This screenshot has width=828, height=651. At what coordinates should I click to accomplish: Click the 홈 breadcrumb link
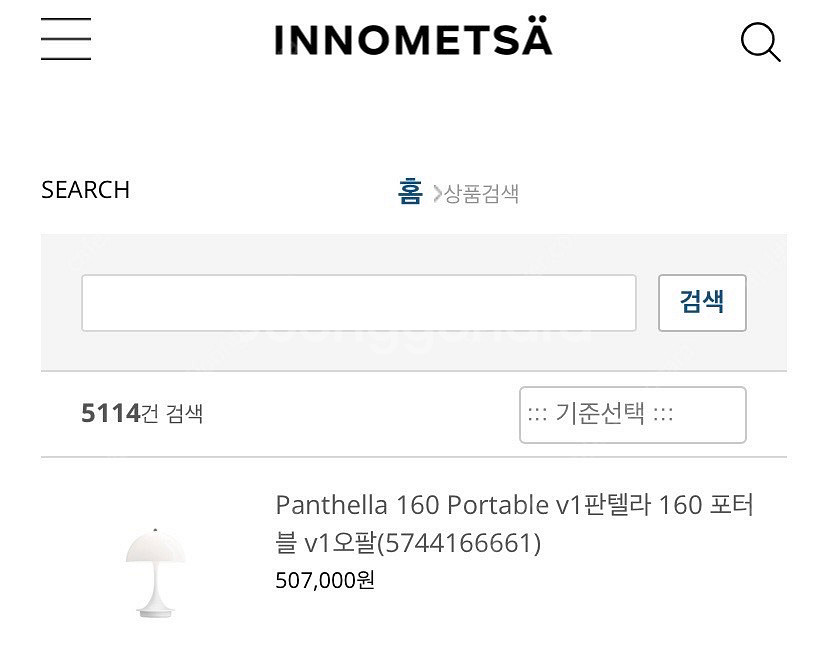410,191
